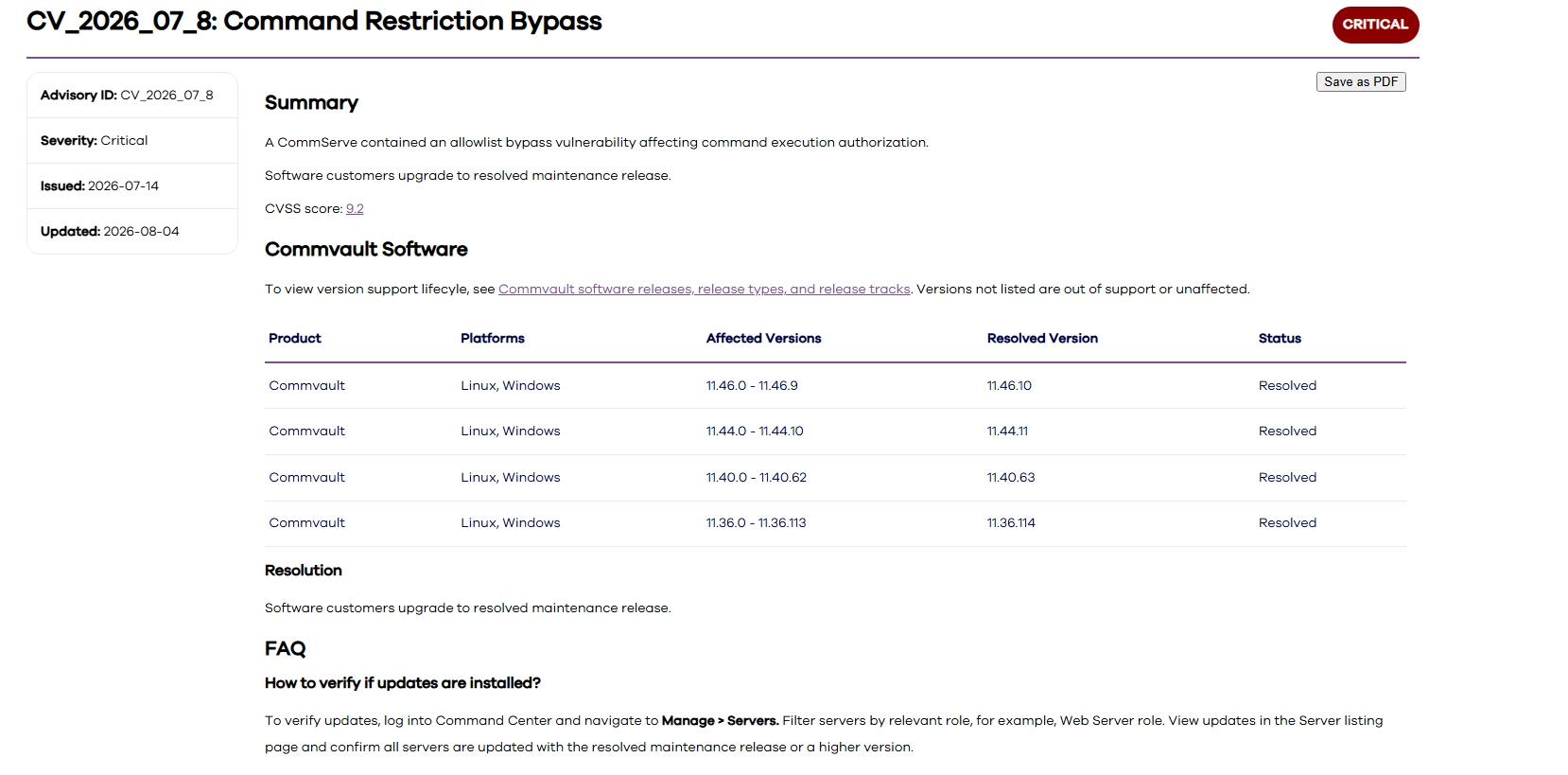Click Resolved status in the 11.44.11 row
This screenshot has width=1568, height=775.
coord(1287,432)
